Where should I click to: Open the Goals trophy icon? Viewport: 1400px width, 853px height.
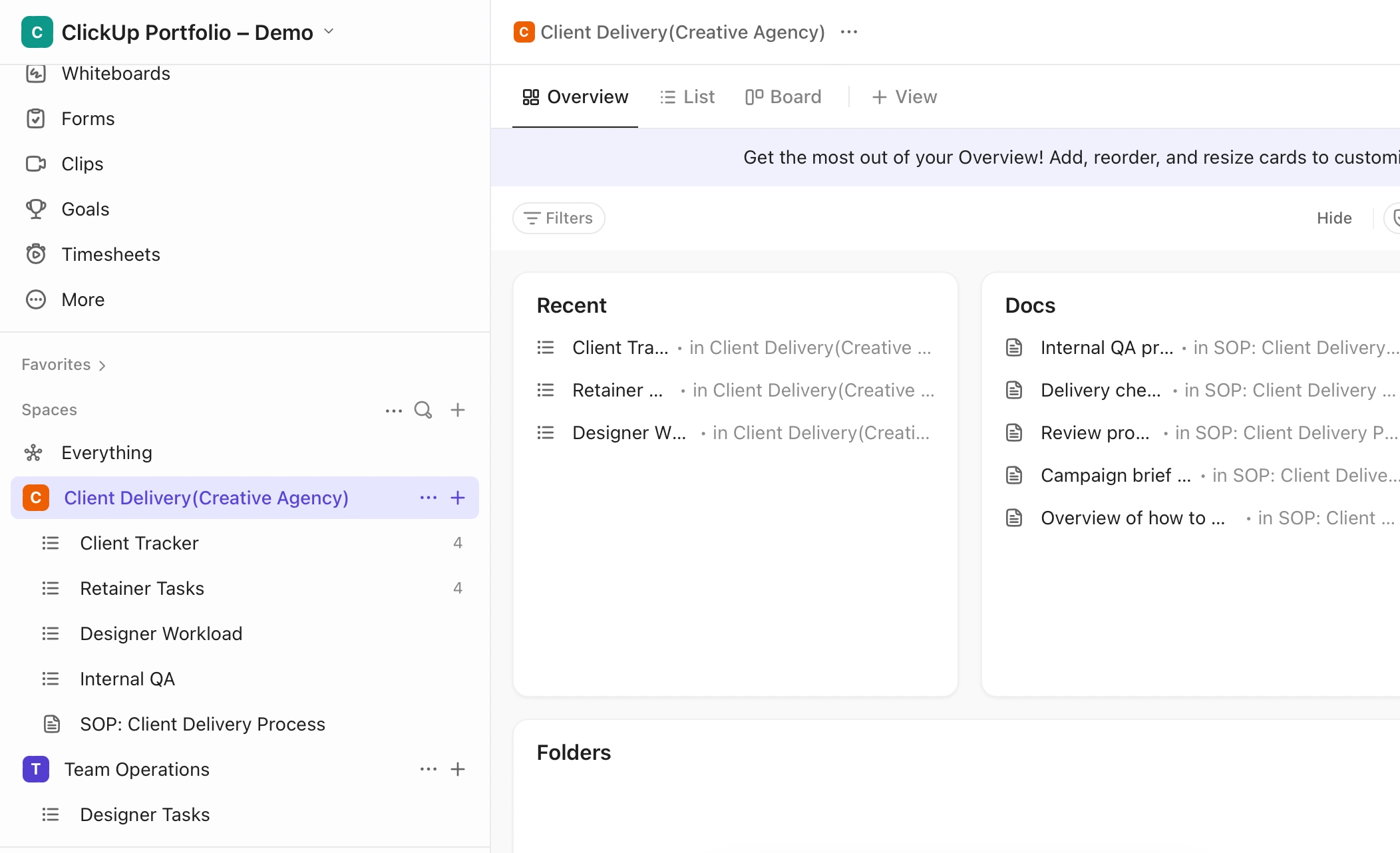pyautogui.click(x=36, y=209)
